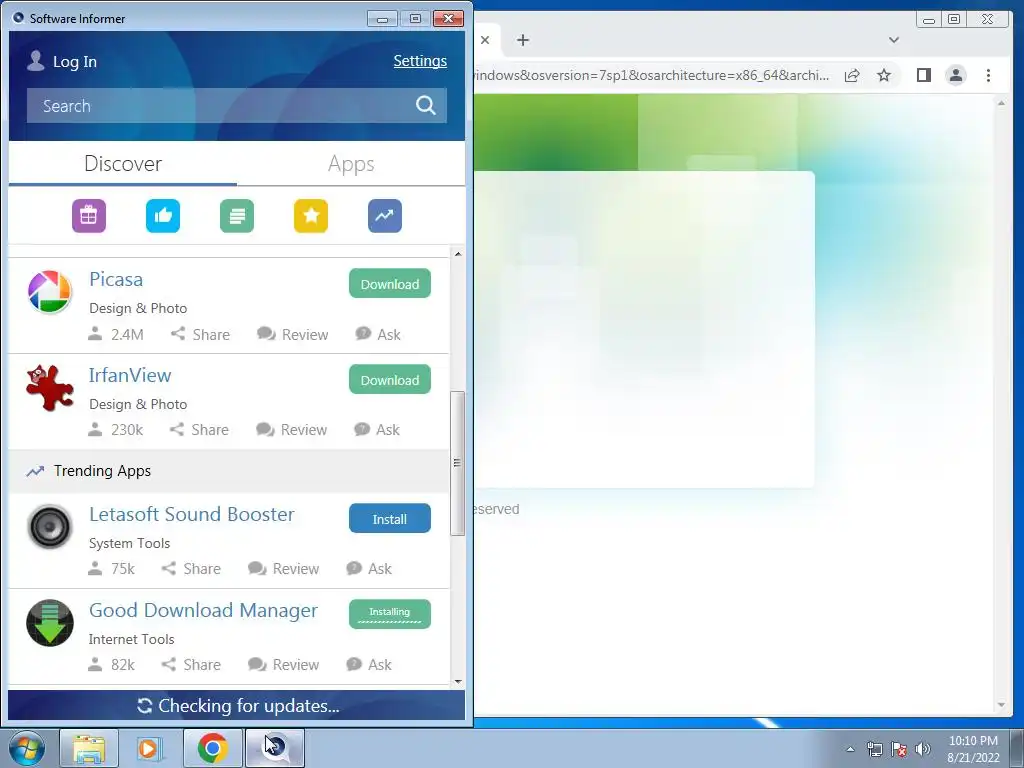Open the trending chart category icon
This screenshot has height=768, width=1024.
(x=385, y=216)
